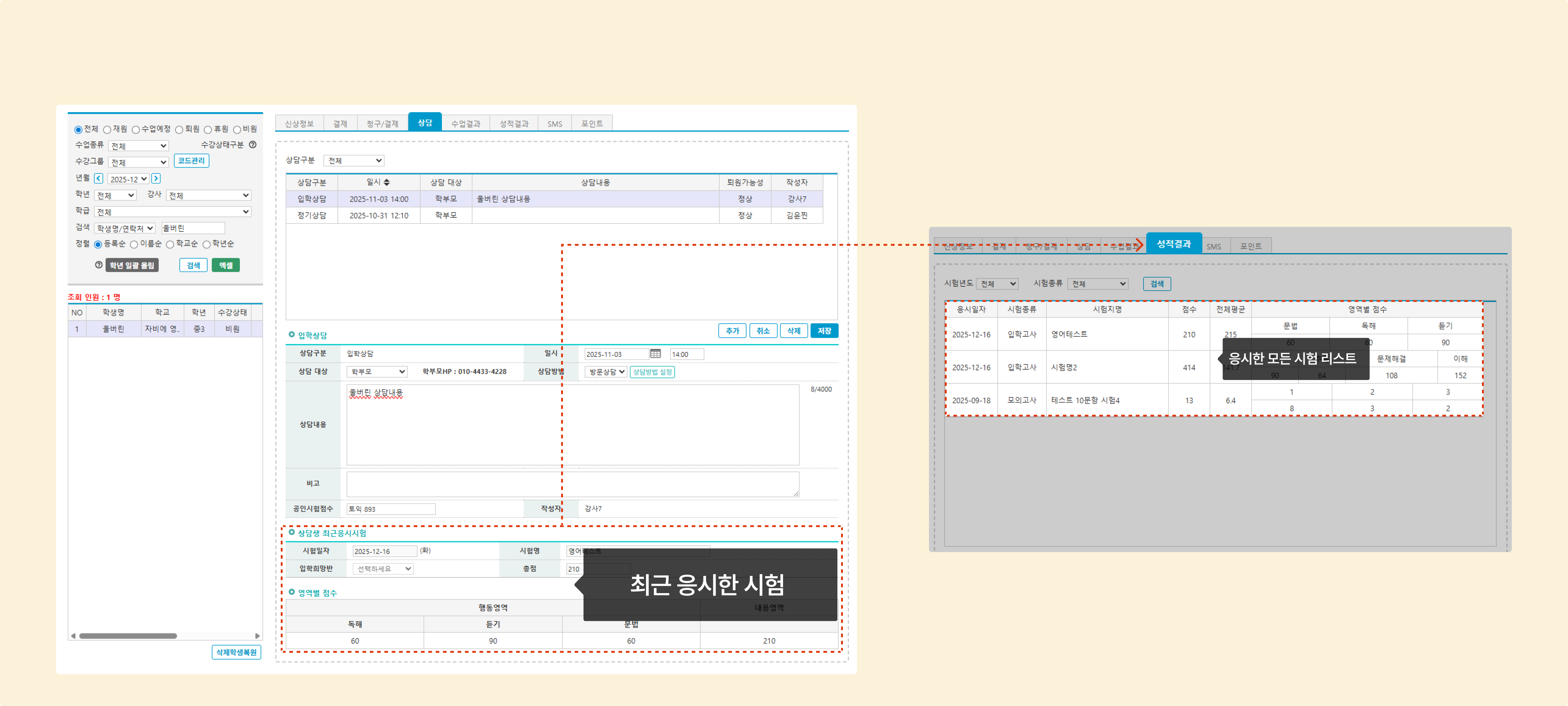Select the 휴원 radio button
This screenshot has width=1568, height=706.
tap(208, 130)
